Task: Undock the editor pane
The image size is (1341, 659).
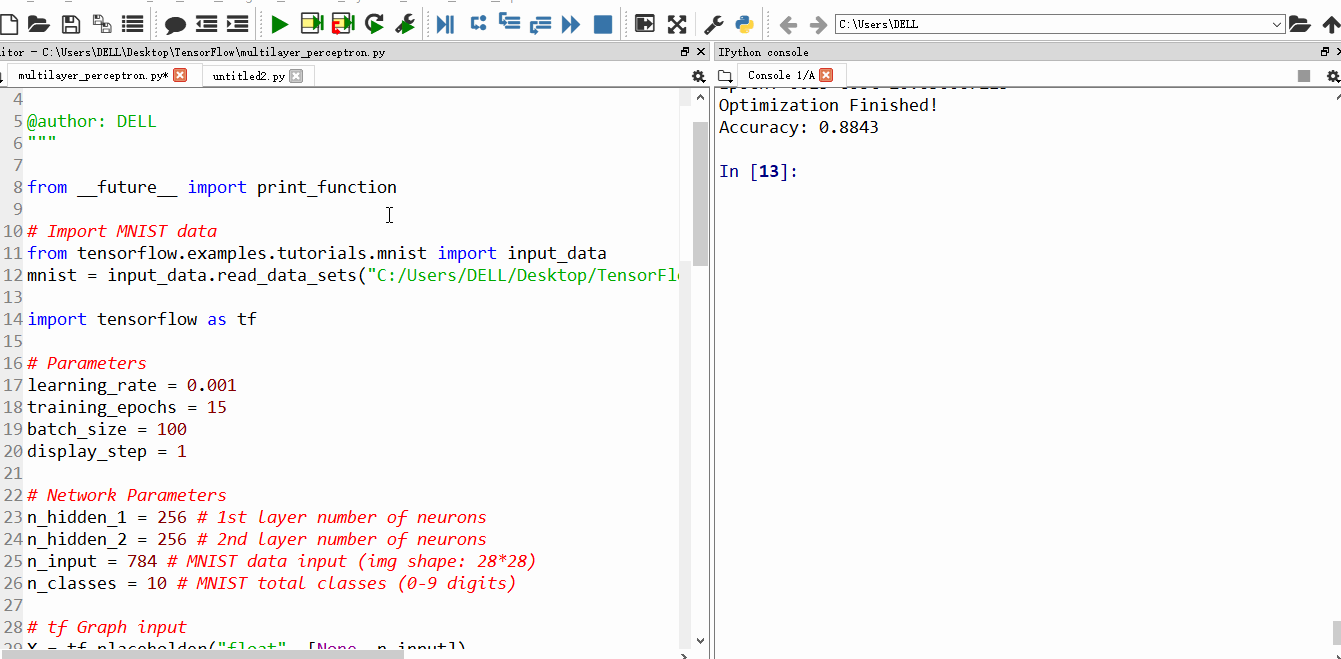Action: [685, 52]
